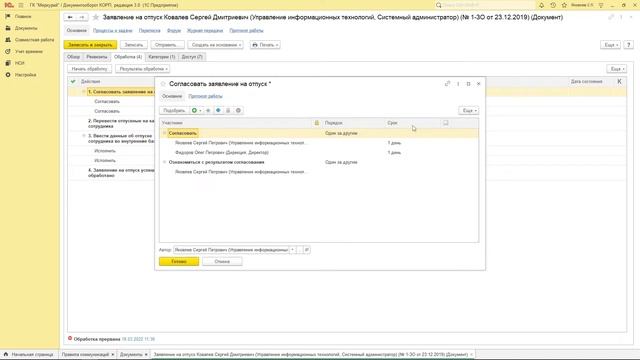Click the lock column header icon
Image resolution: width=640 pixels, height=360 pixels.
[x=317, y=123]
